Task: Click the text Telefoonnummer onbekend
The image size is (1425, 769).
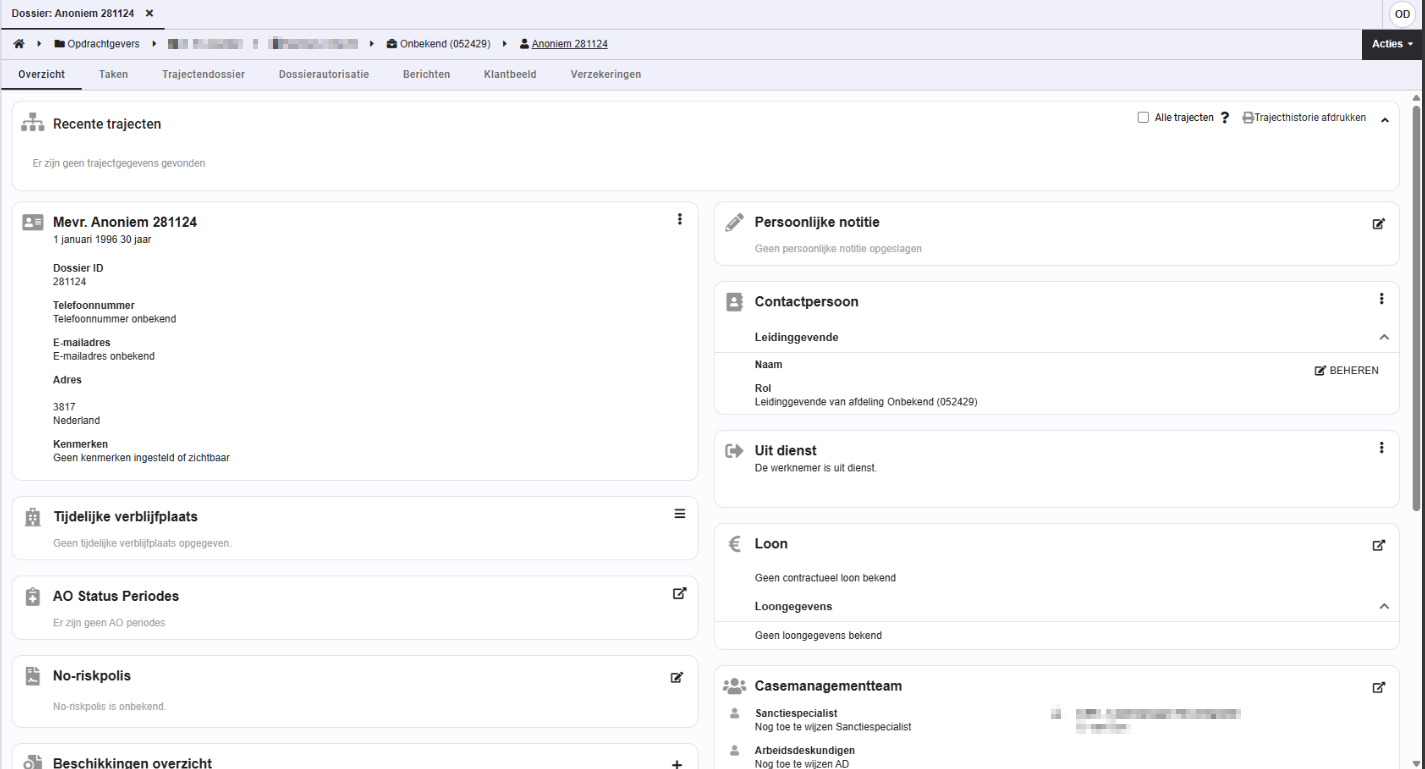Action: pyautogui.click(x=115, y=319)
